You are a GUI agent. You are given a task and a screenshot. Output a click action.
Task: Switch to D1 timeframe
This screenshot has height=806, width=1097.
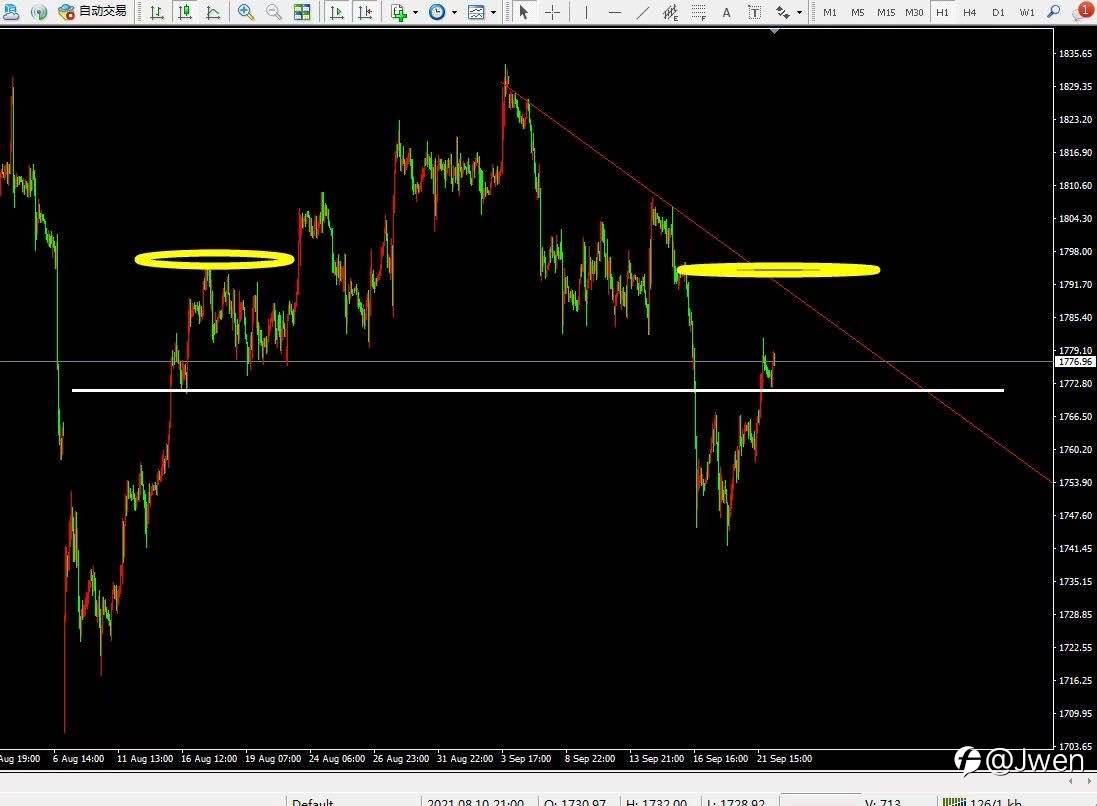click(998, 12)
